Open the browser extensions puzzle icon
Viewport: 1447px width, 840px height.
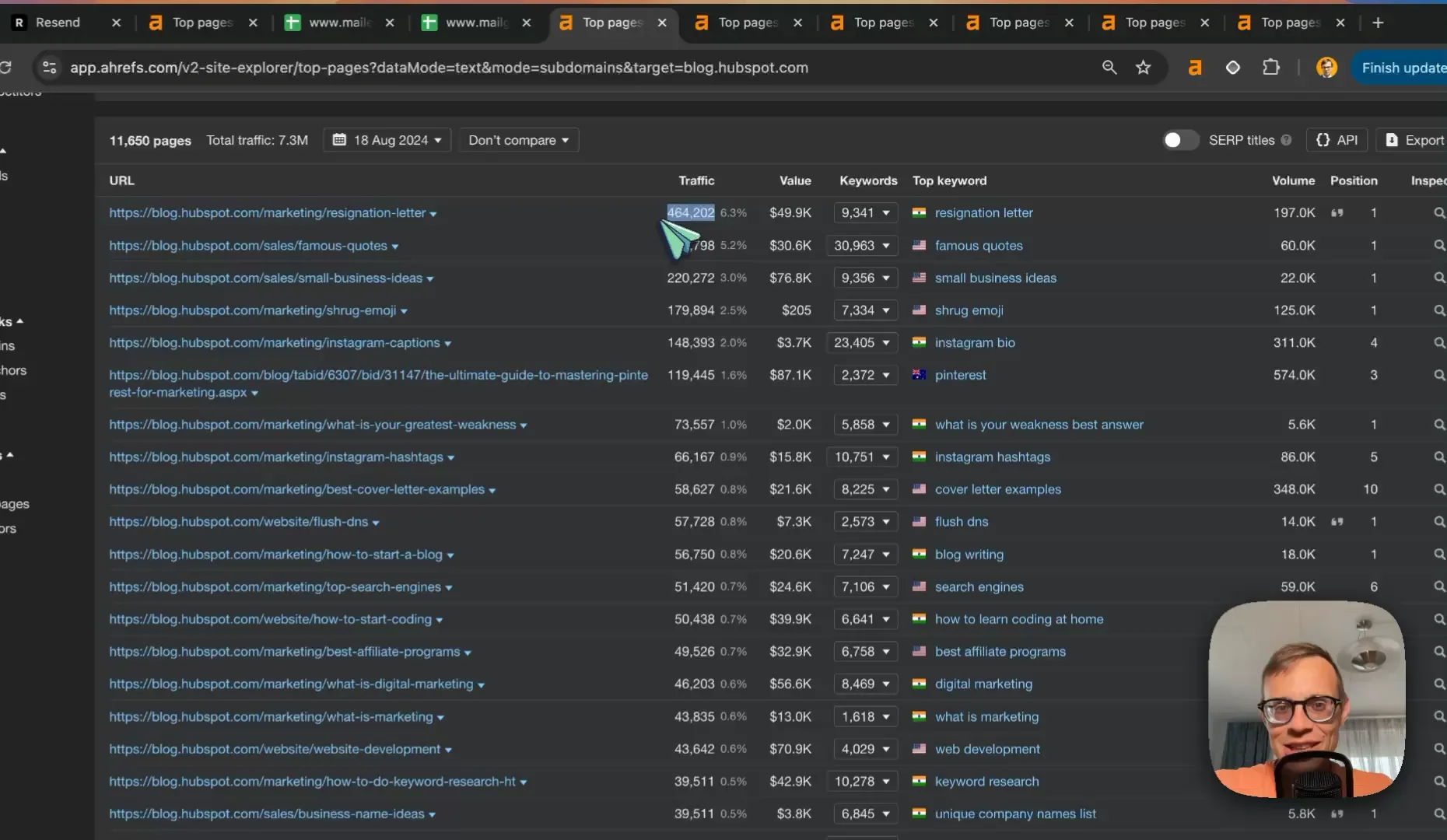(x=1271, y=68)
